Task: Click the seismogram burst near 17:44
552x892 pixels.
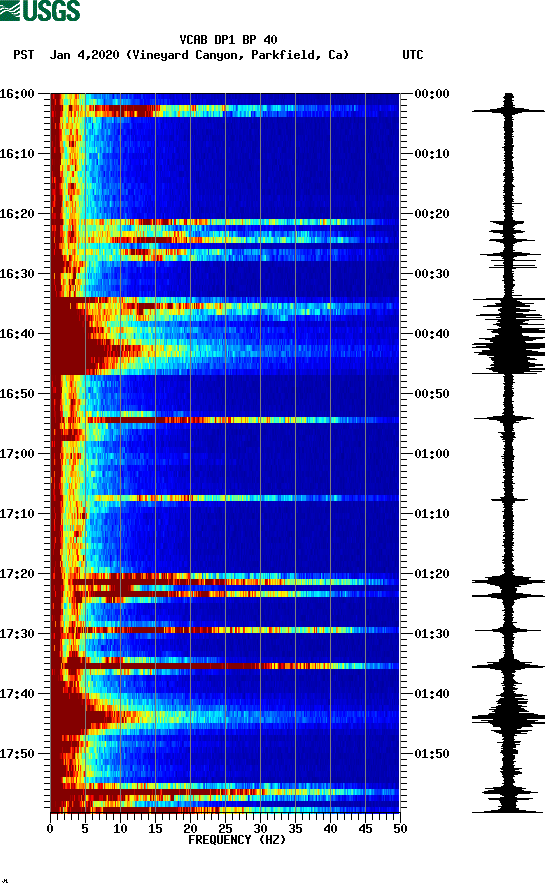Action: pos(508,717)
